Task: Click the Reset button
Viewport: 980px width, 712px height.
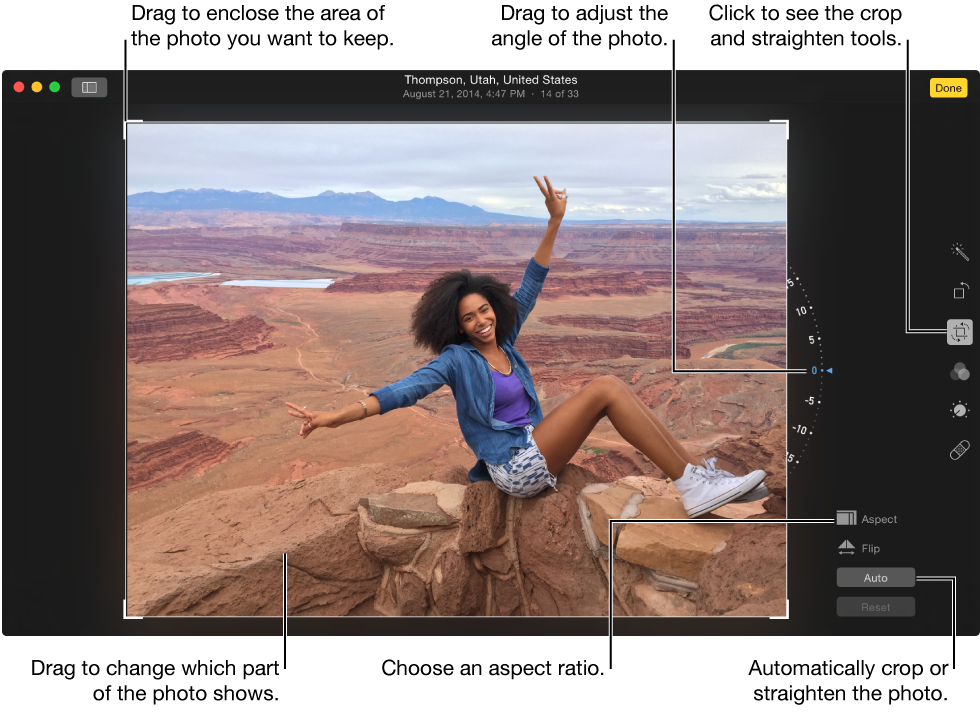Action: [875, 606]
